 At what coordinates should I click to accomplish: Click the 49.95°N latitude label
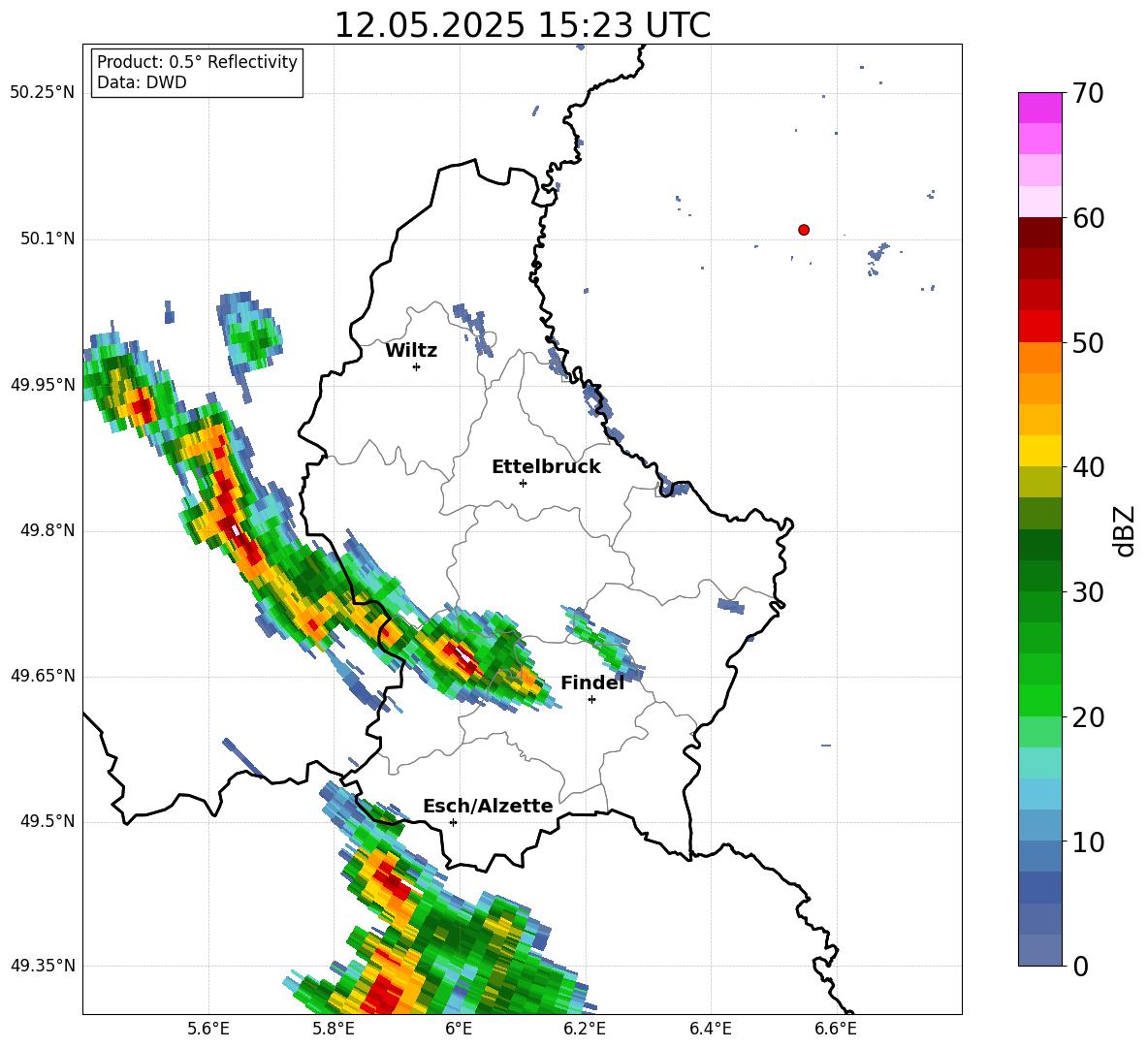[43, 385]
